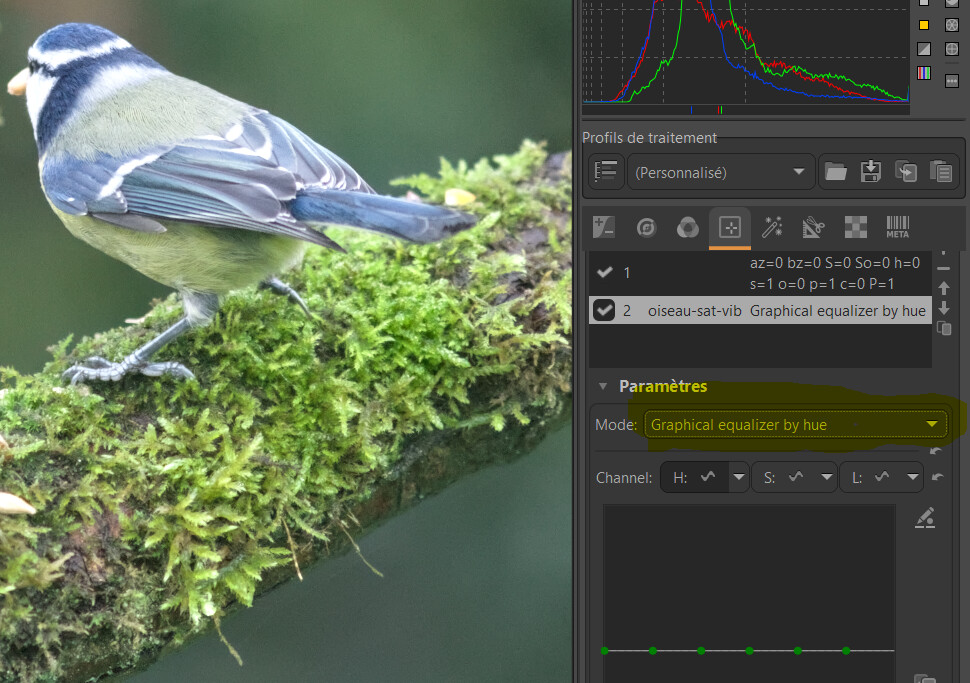Open the META metadata tab icon

point(897,227)
